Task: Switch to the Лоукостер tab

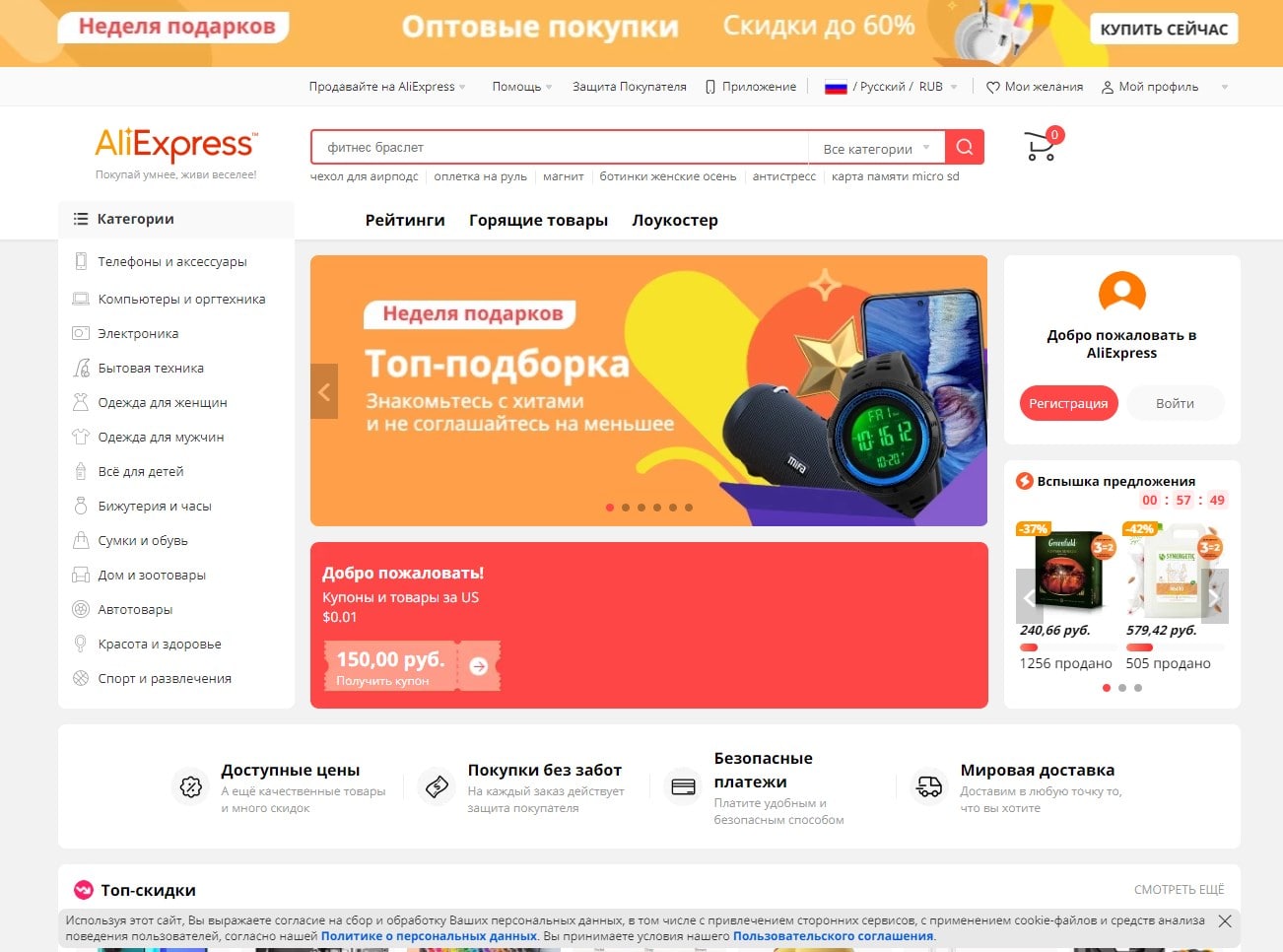Action: click(675, 220)
